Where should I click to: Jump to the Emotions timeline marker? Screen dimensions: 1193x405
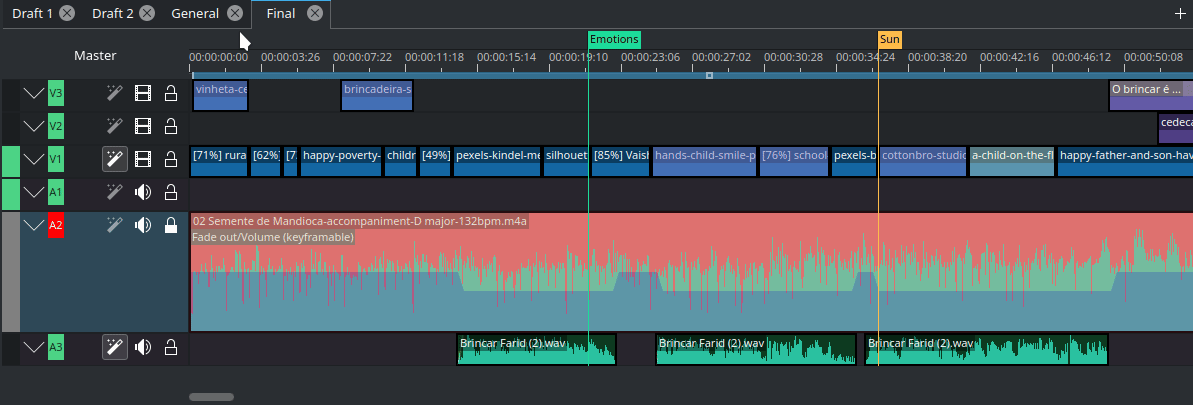(613, 40)
